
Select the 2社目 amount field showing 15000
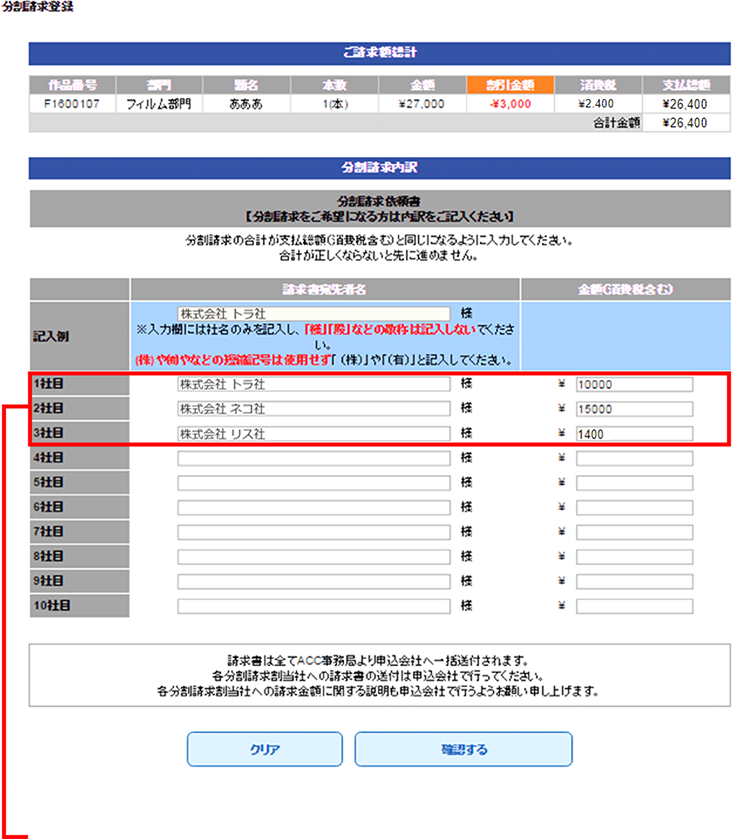634,409
